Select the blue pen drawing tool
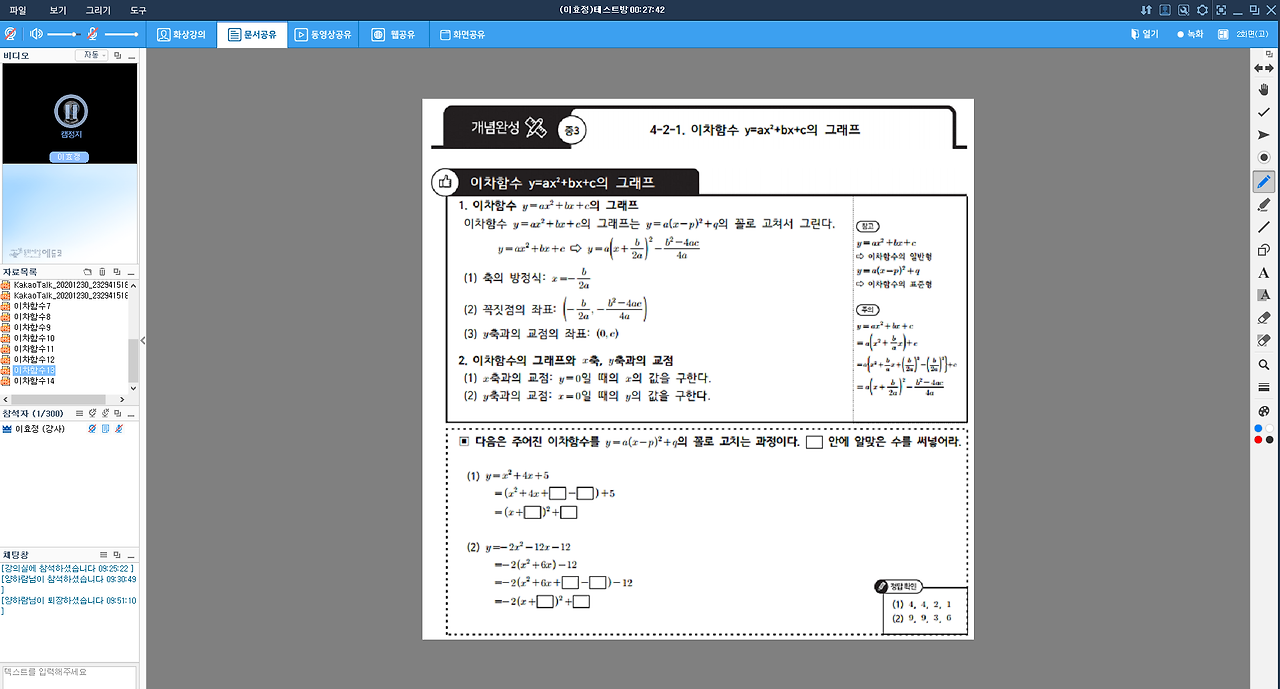The height and width of the screenshot is (689, 1280). coord(1264,182)
